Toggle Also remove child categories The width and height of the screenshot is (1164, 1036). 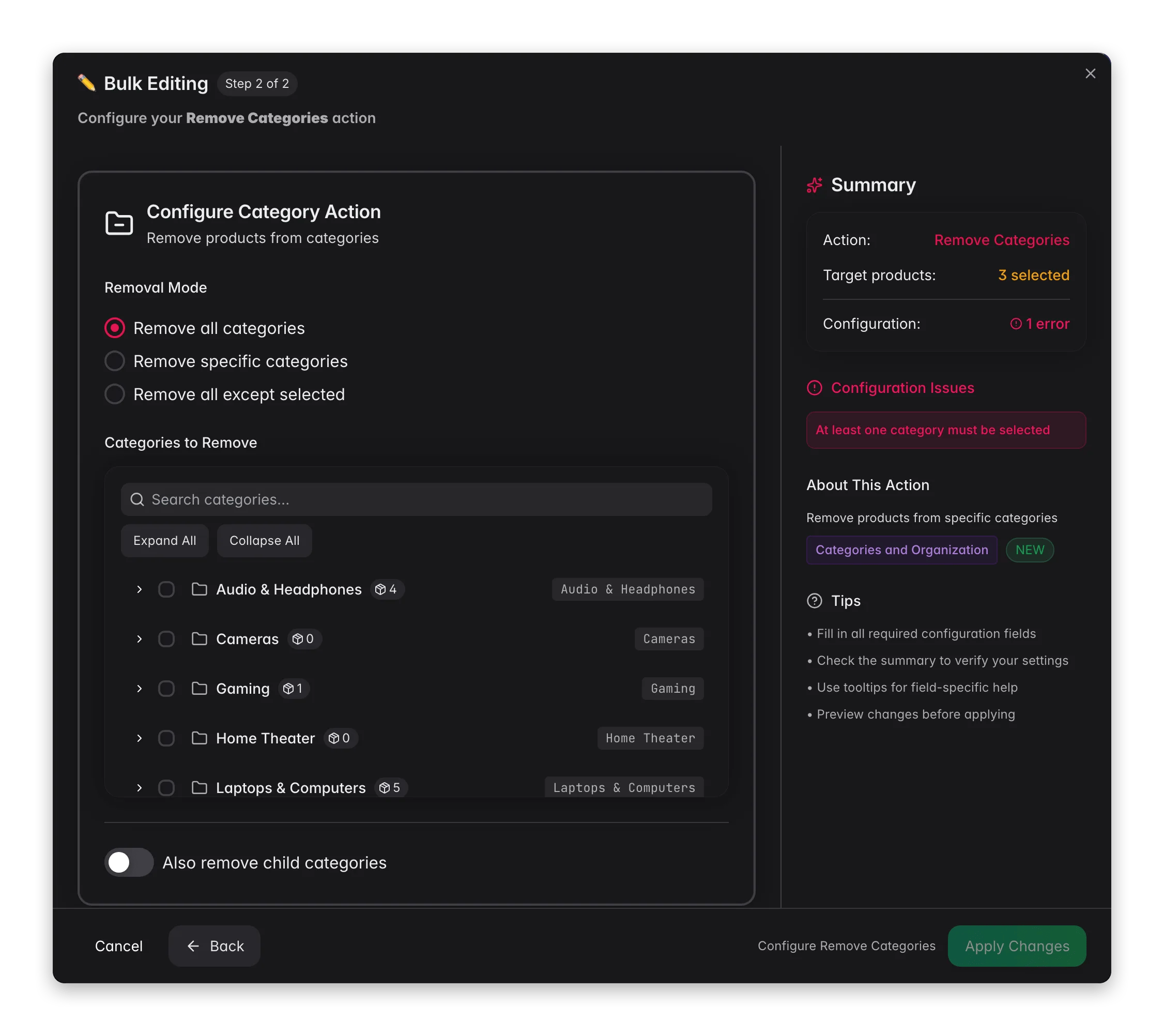[129, 862]
